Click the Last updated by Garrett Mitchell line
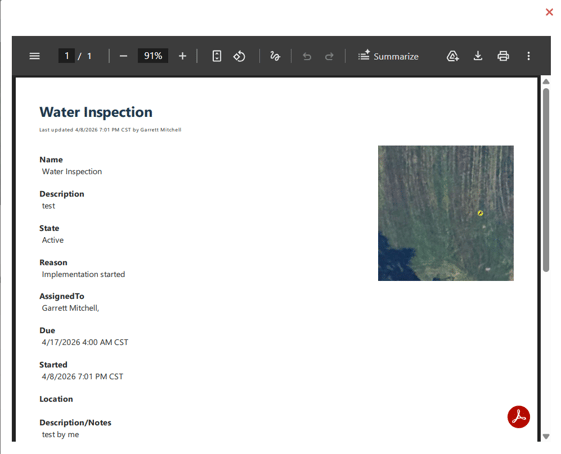 coord(110,130)
